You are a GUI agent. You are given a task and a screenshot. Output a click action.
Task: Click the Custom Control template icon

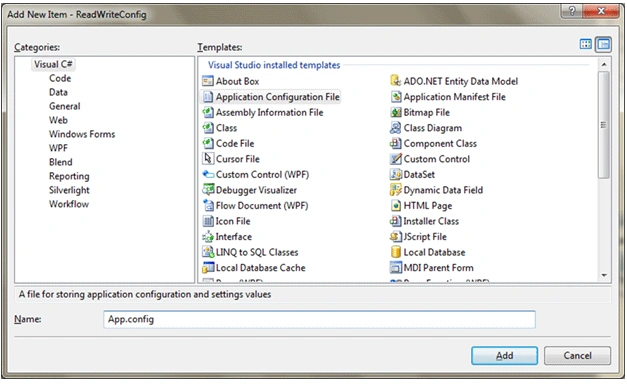coord(395,159)
